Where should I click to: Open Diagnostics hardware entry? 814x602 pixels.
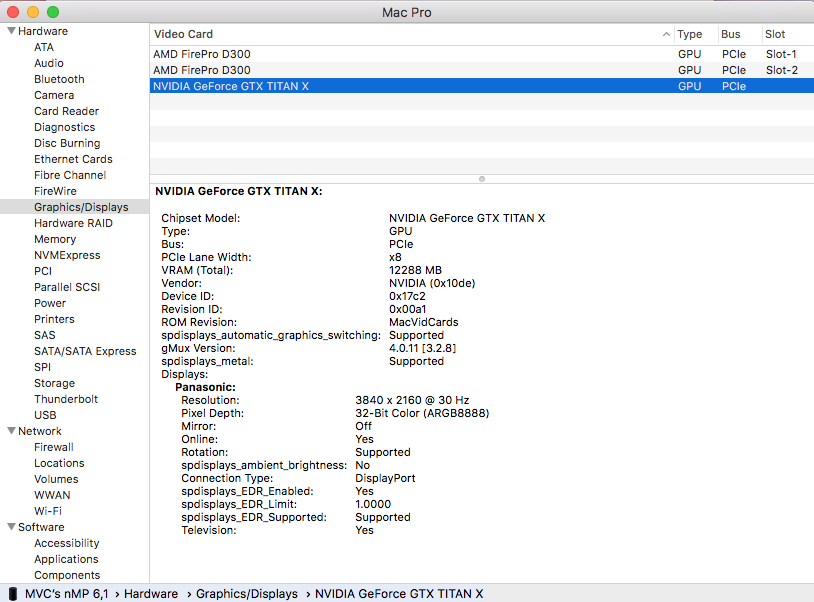(65, 127)
